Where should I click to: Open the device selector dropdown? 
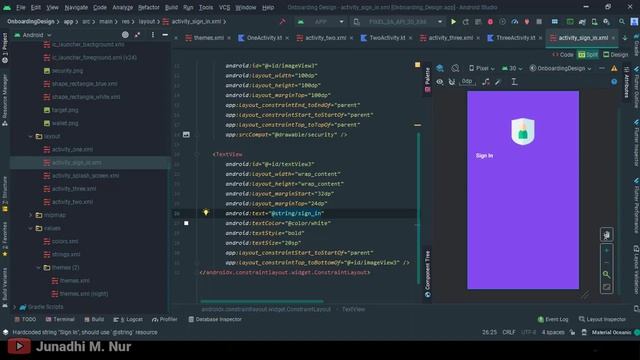coord(398,22)
